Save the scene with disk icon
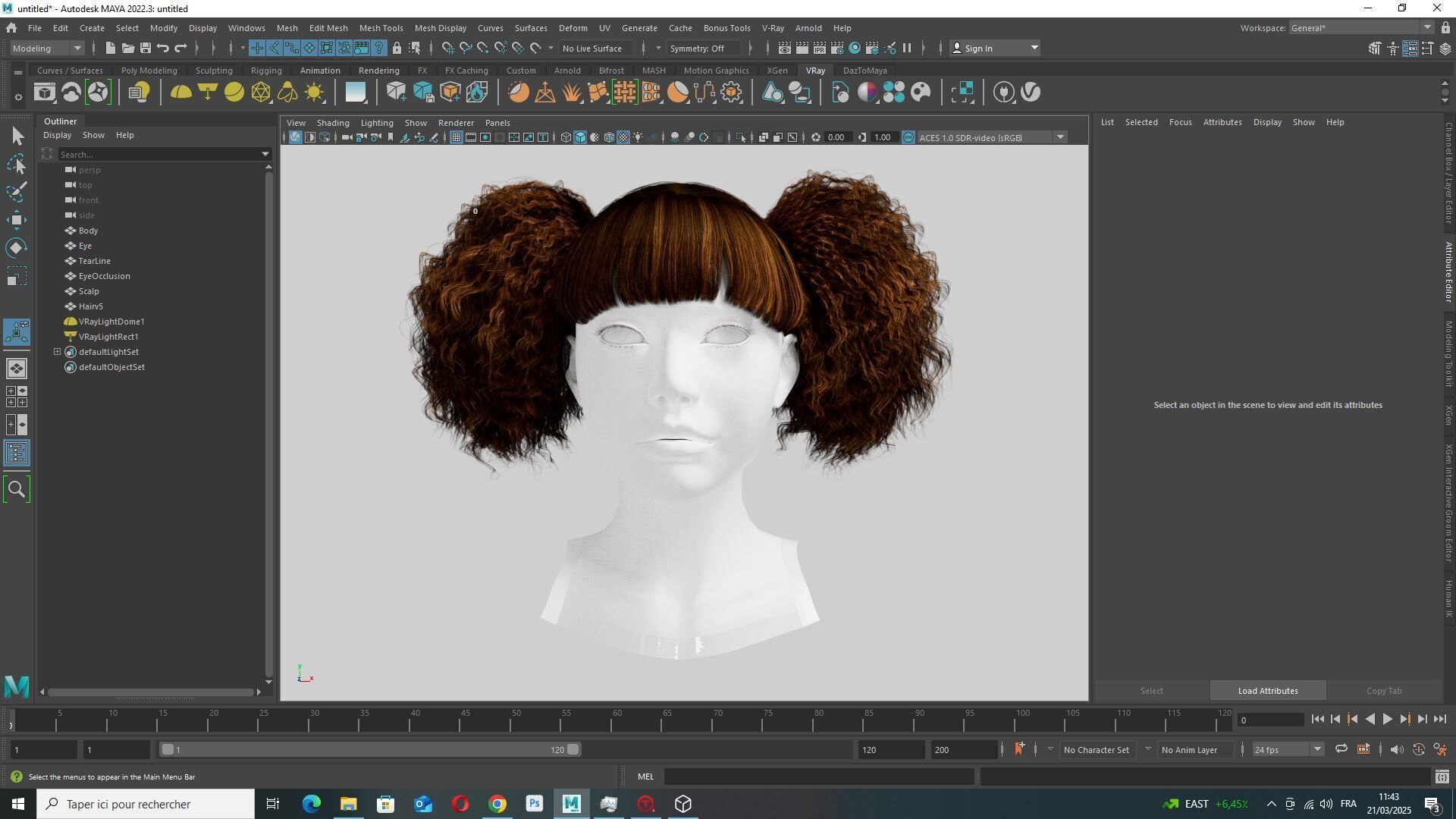 (x=145, y=49)
